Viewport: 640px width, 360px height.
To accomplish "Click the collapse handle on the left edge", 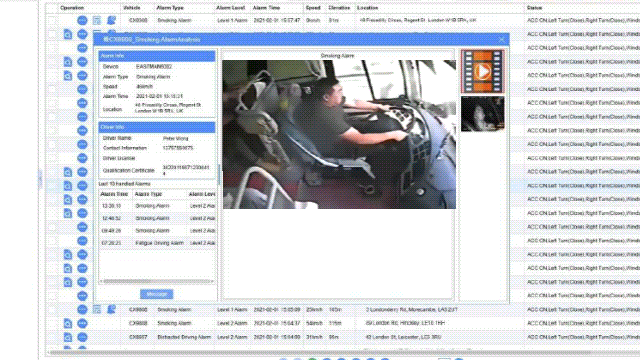I will click(40, 180).
